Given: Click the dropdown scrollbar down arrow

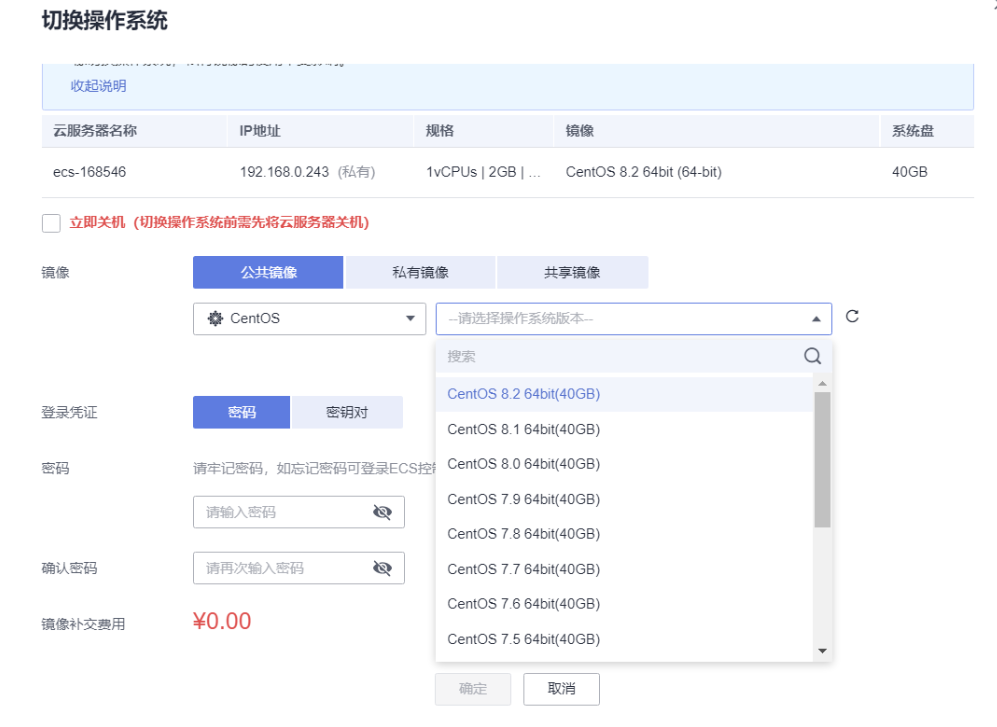Looking at the screenshot, I should pyautogui.click(x=823, y=650).
